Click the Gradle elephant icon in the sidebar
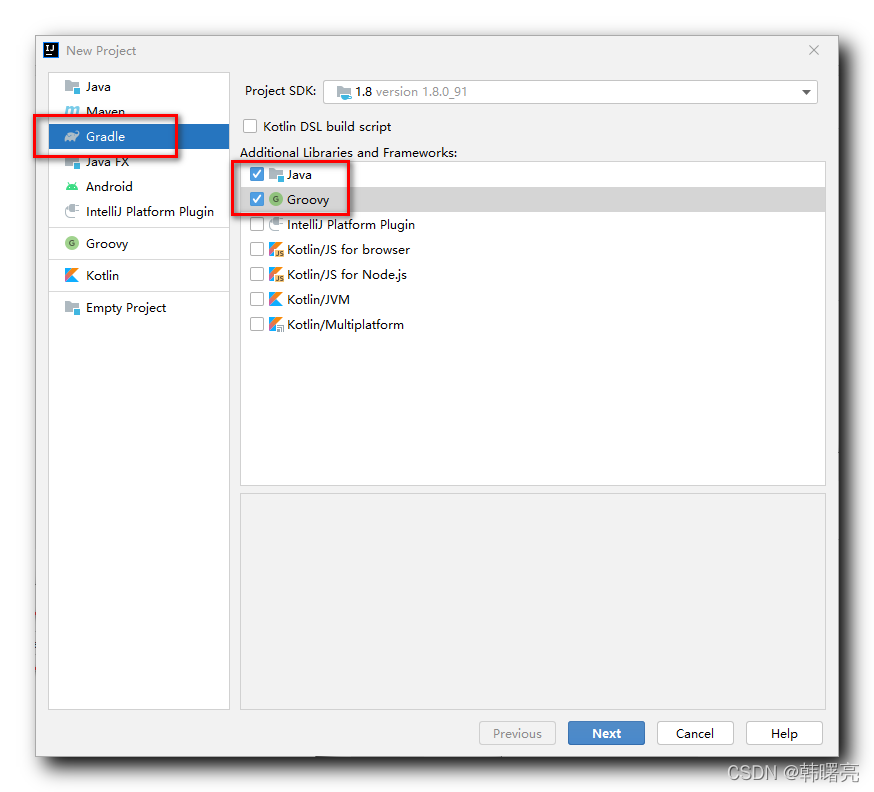Viewport: 874px width, 792px height. pos(72,137)
